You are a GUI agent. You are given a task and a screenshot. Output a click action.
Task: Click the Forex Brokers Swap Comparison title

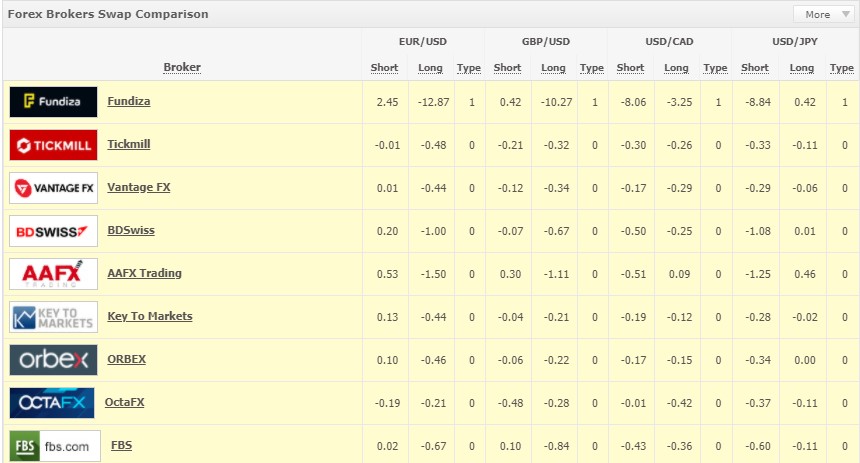point(108,14)
